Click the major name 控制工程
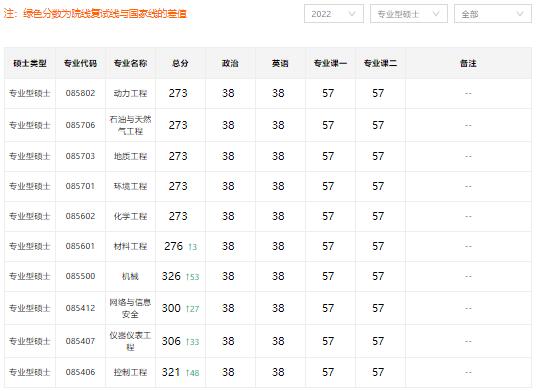 pyautogui.click(x=131, y=372)
